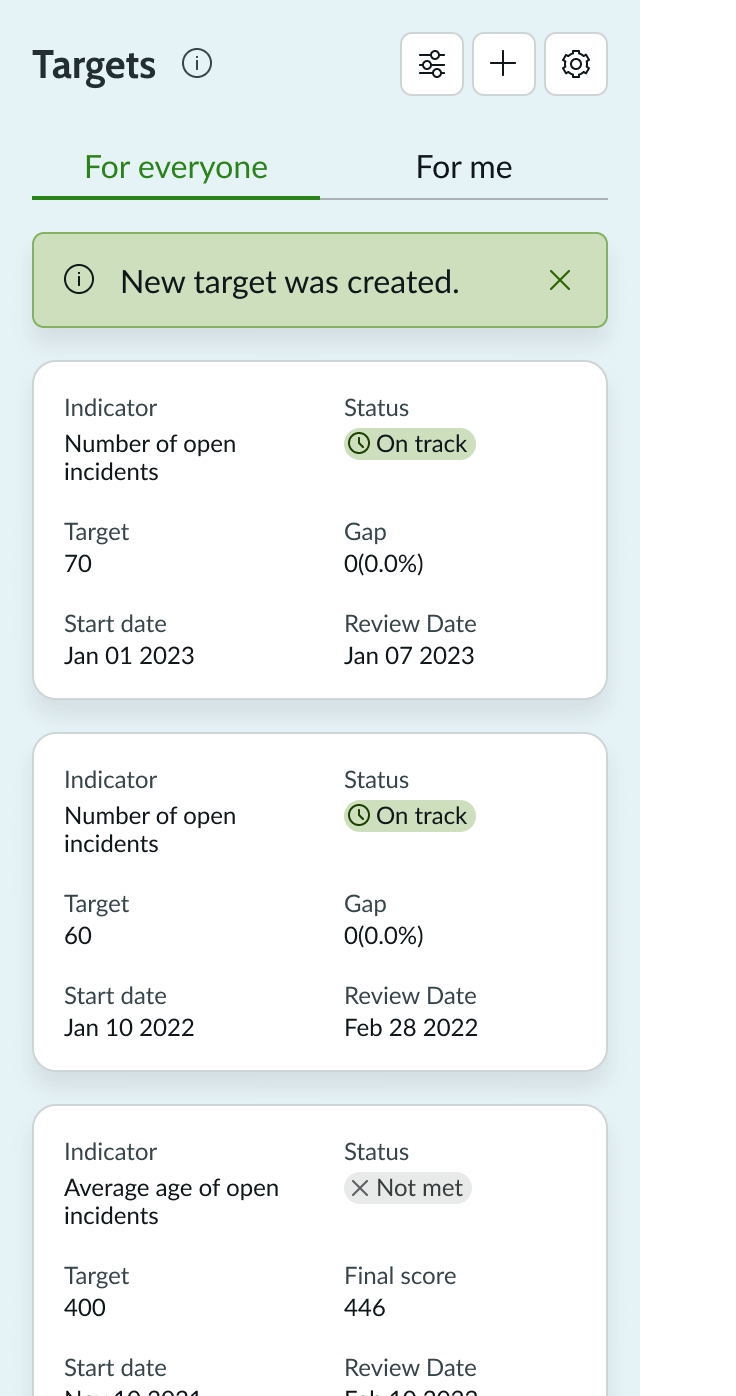This screenshot has height=1396, width=736.
Task: Add a new target with plus icon
Action: pos(504,65)
